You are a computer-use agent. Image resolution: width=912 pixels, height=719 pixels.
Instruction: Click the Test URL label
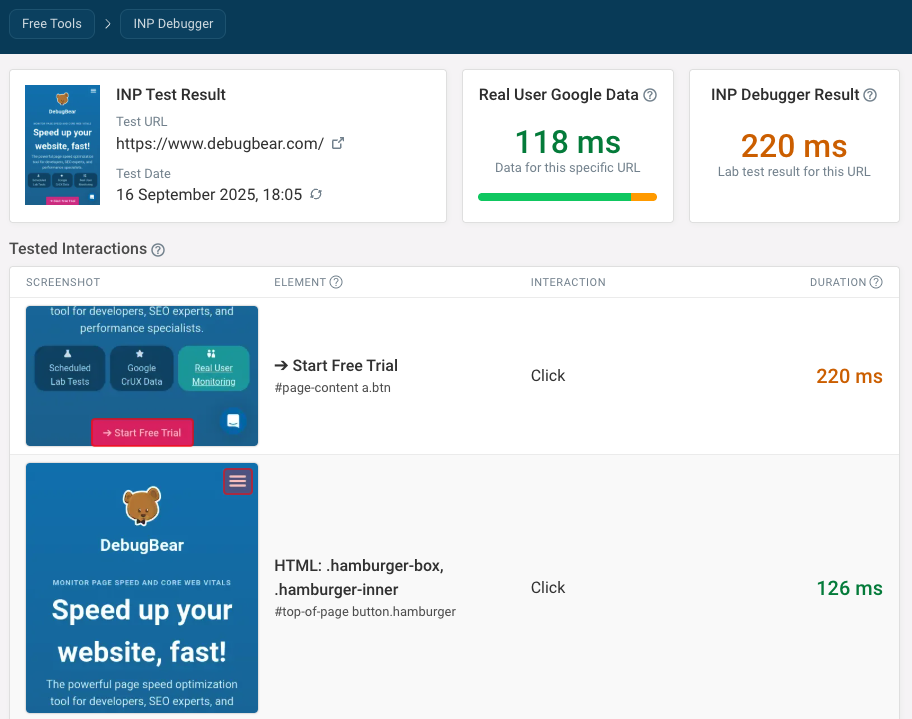point(141,122)
